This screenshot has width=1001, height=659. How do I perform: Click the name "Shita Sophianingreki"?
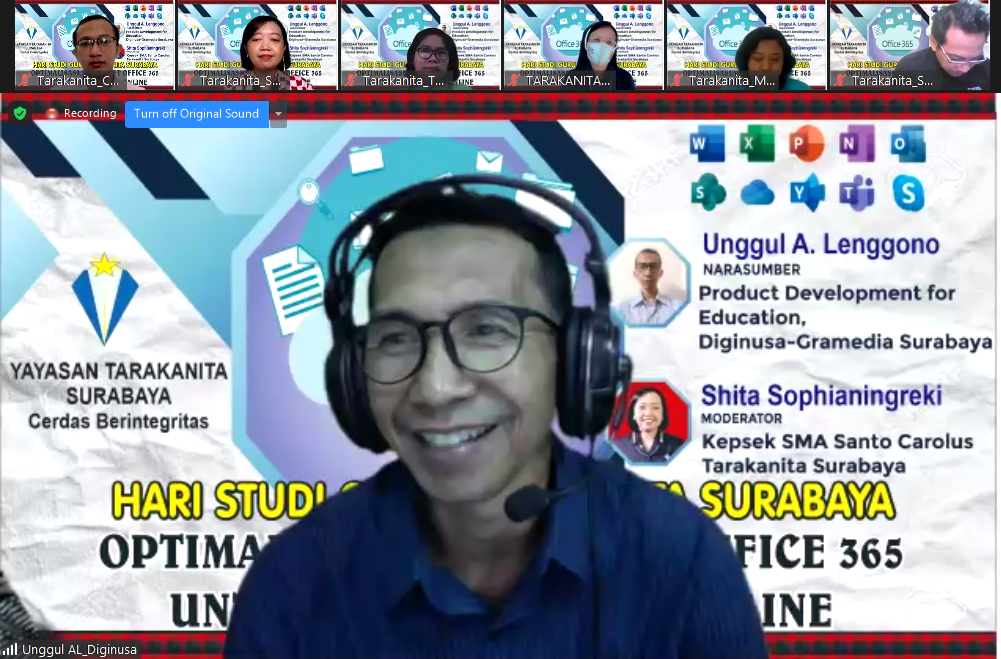click(x=822, y=396)
